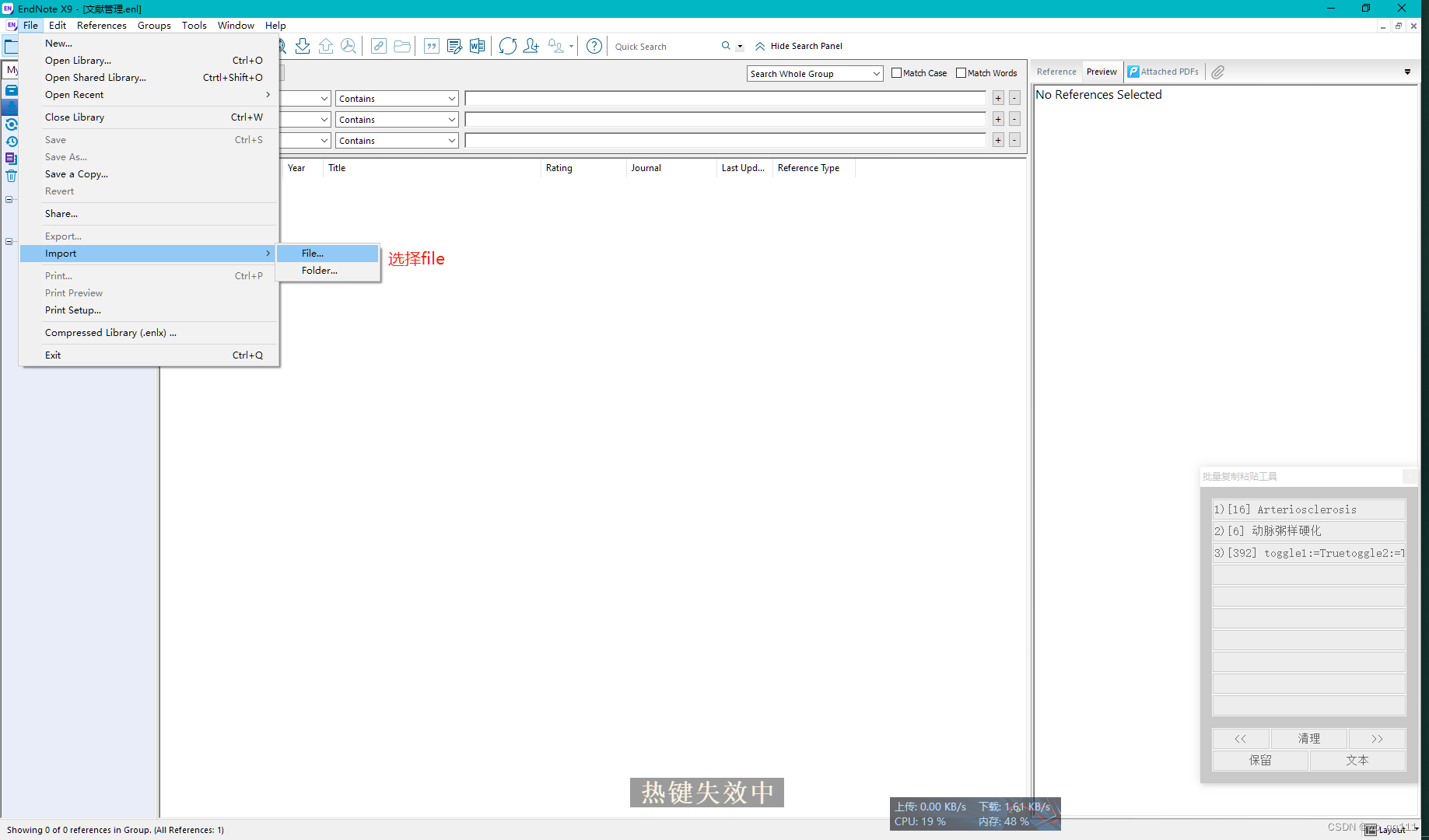Image resolution: width=1429 pixels, height=840 pixels.
Task: Choose Compressed Library (.enlx) menu item
Action: pos(149,333)
